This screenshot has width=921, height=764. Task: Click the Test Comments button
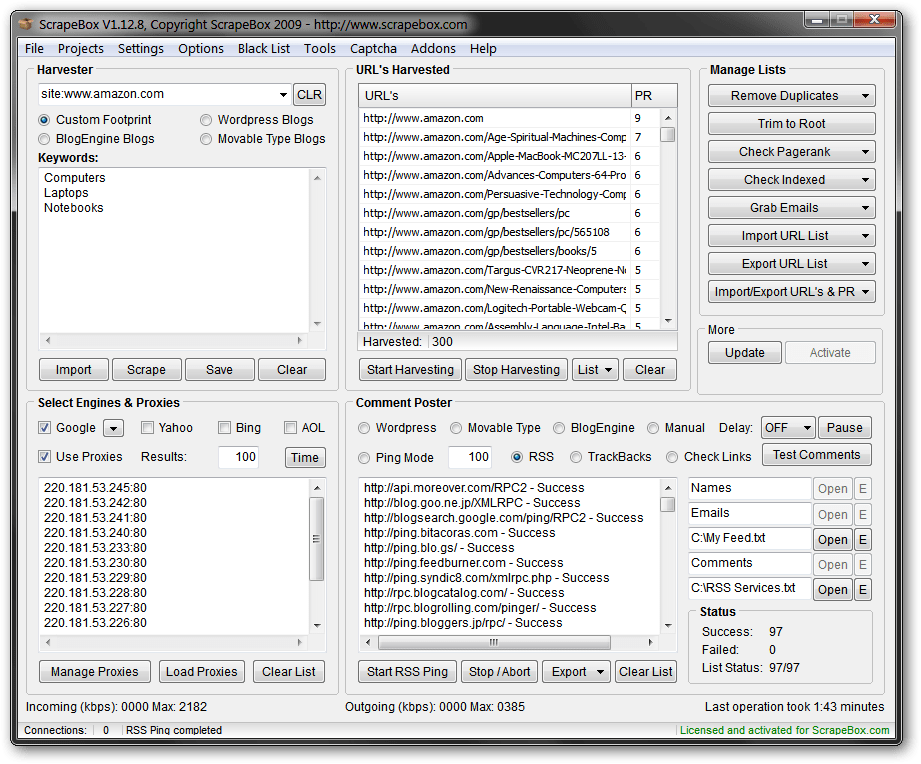tap(816, 455)
